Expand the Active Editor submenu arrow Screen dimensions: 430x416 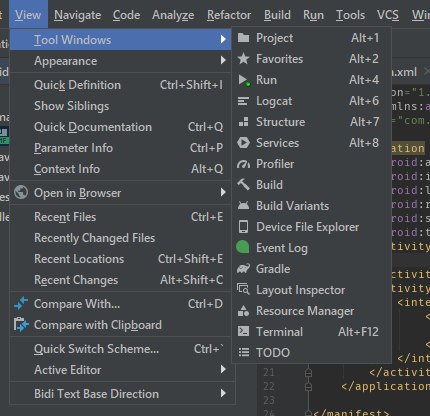pyautogui.click(x=223, y=369)
